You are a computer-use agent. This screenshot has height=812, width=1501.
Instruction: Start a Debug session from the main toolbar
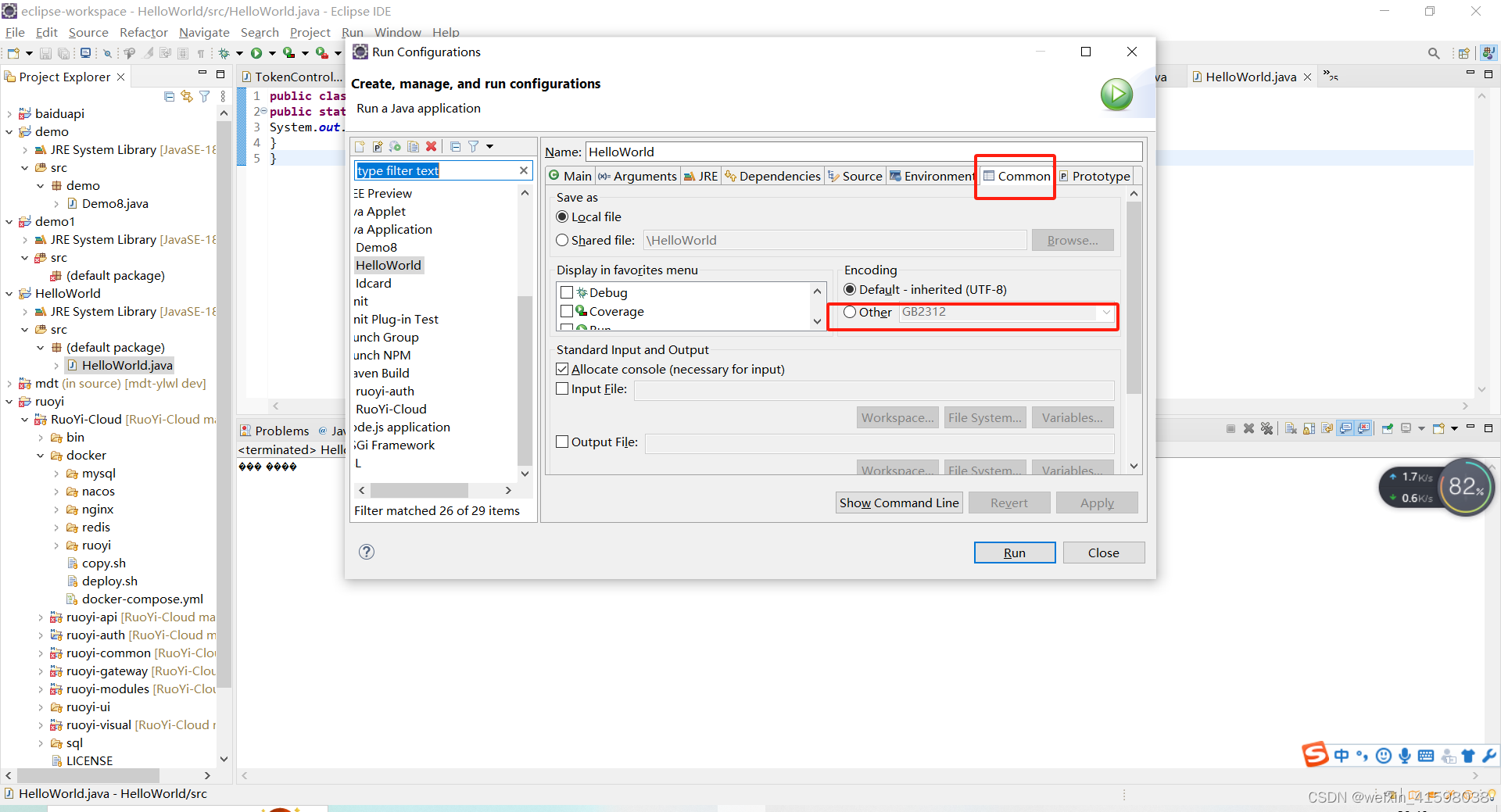[224, 52]
